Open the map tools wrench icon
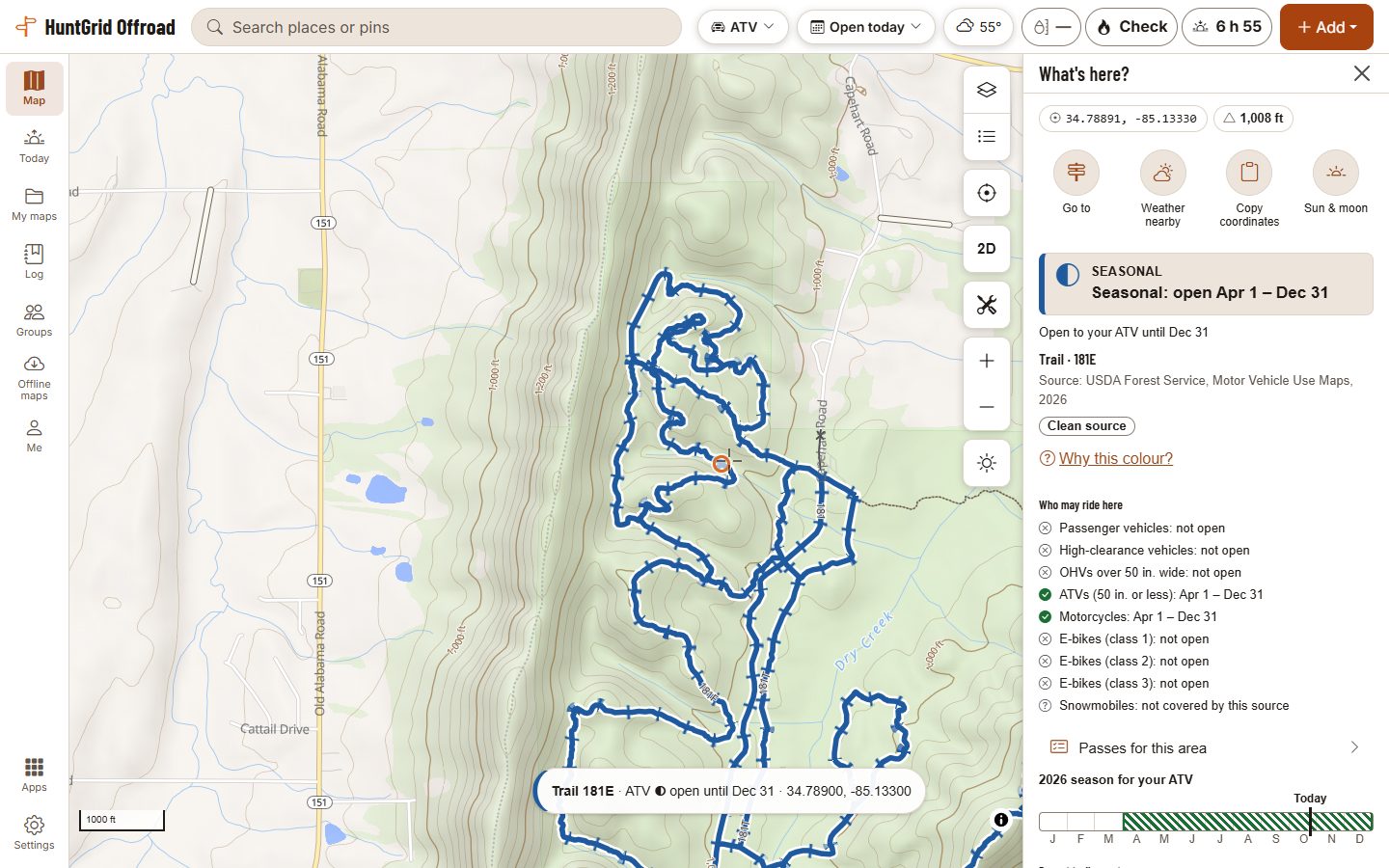The width and height of the screenshot is (1389, 868). [987, 306]
